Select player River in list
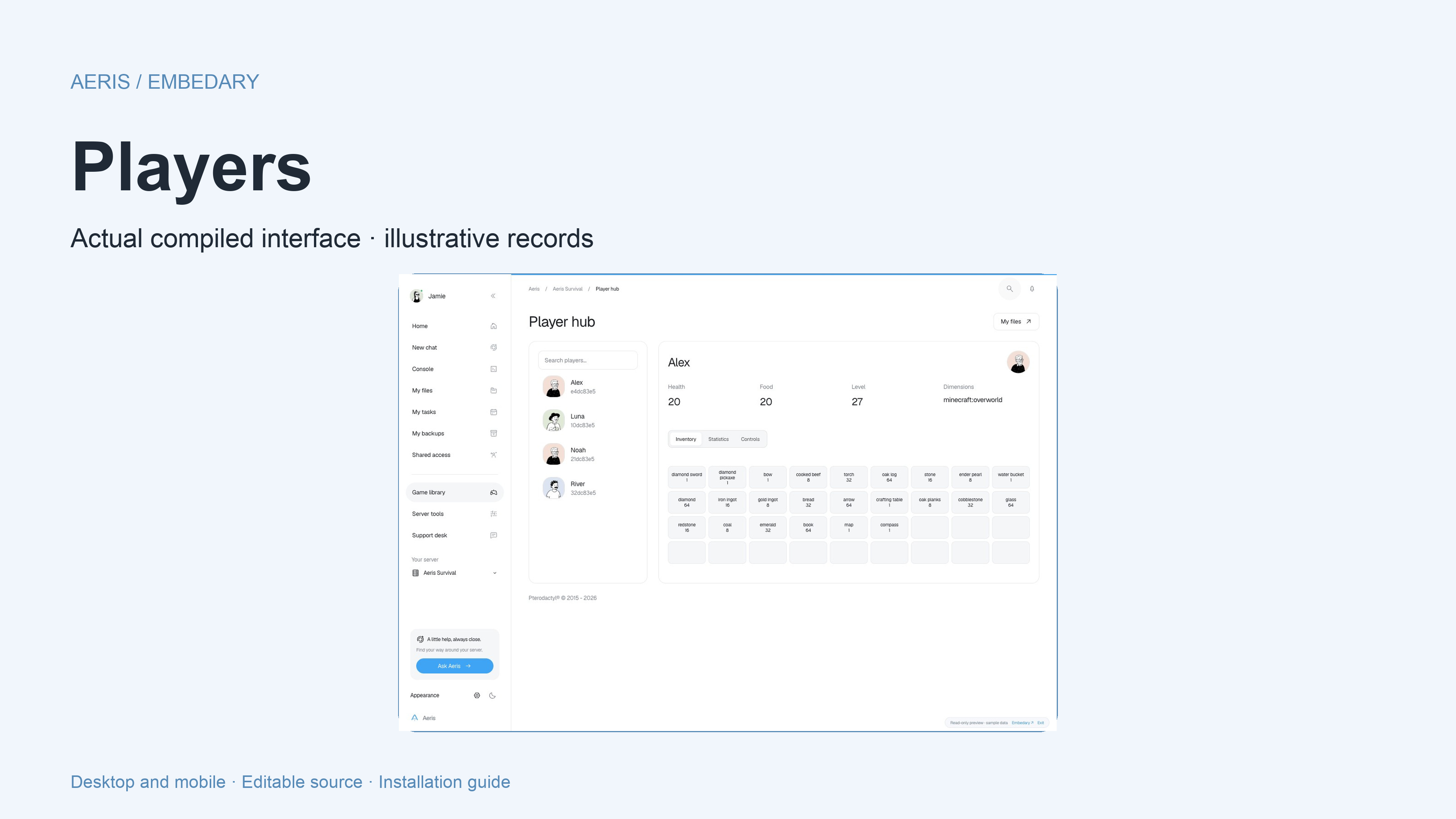This screenshot has height=819, width=1456. click(x=588, y=488)
